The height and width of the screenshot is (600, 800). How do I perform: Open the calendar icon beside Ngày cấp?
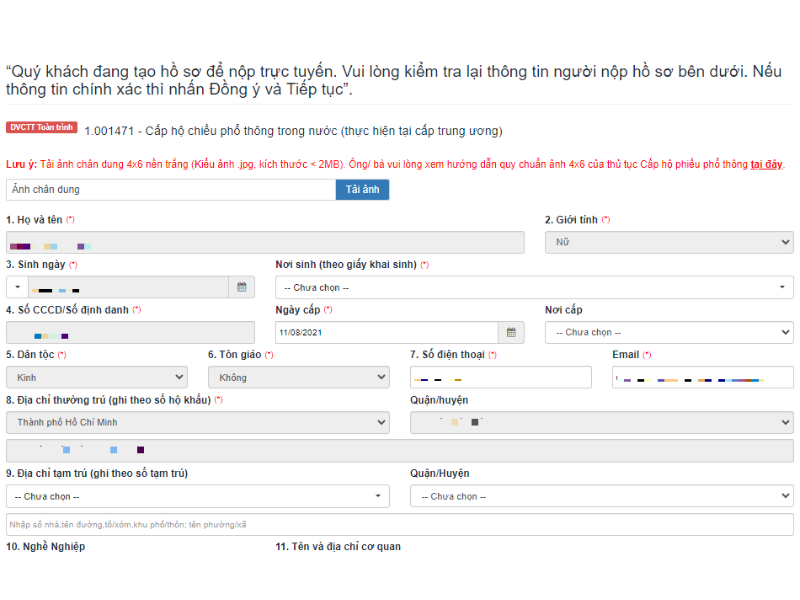click(511, 333)
